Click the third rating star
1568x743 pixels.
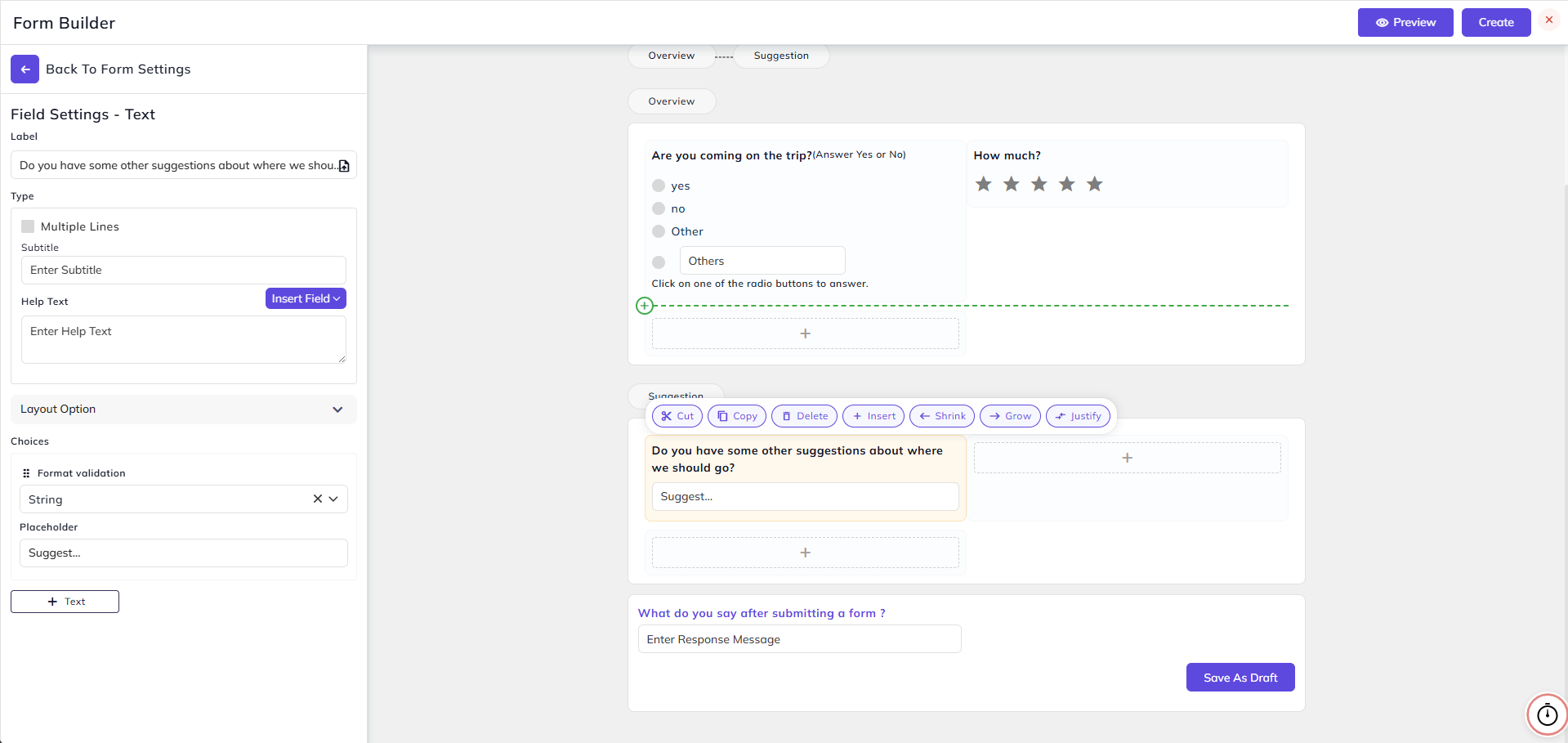pyautogui.click(x=1039, y=184)
